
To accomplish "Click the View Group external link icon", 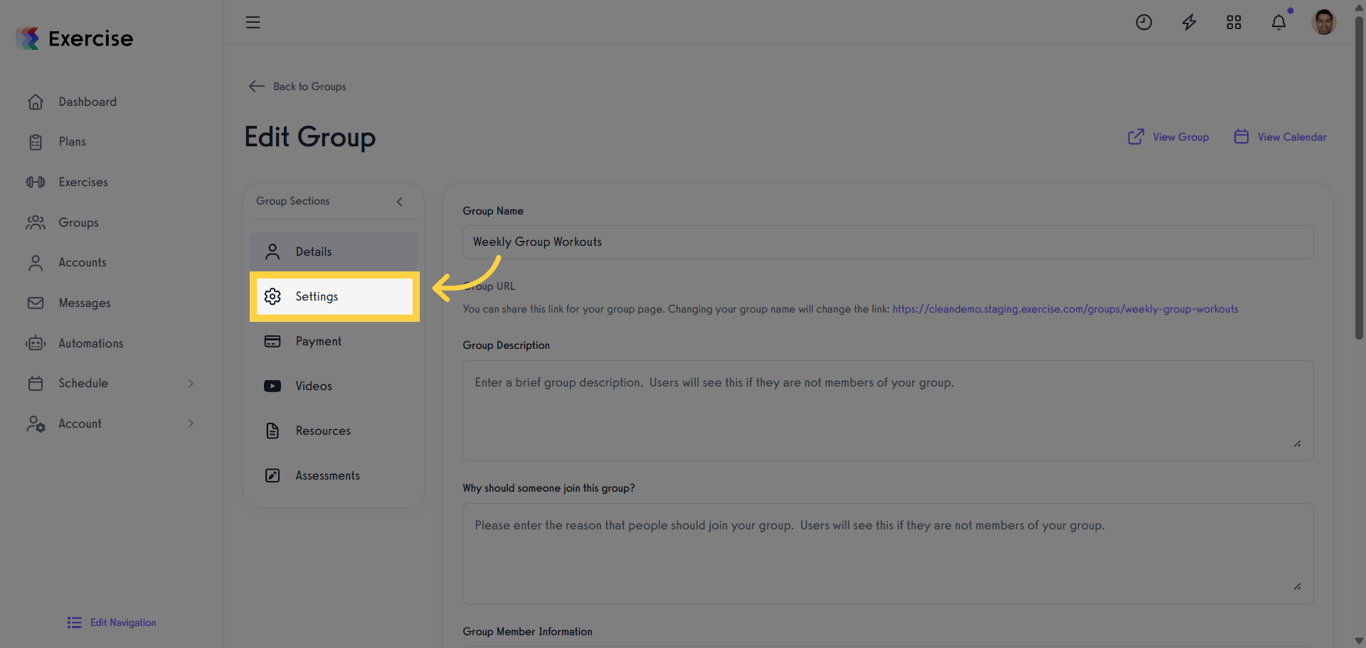I will (1136, 137).
